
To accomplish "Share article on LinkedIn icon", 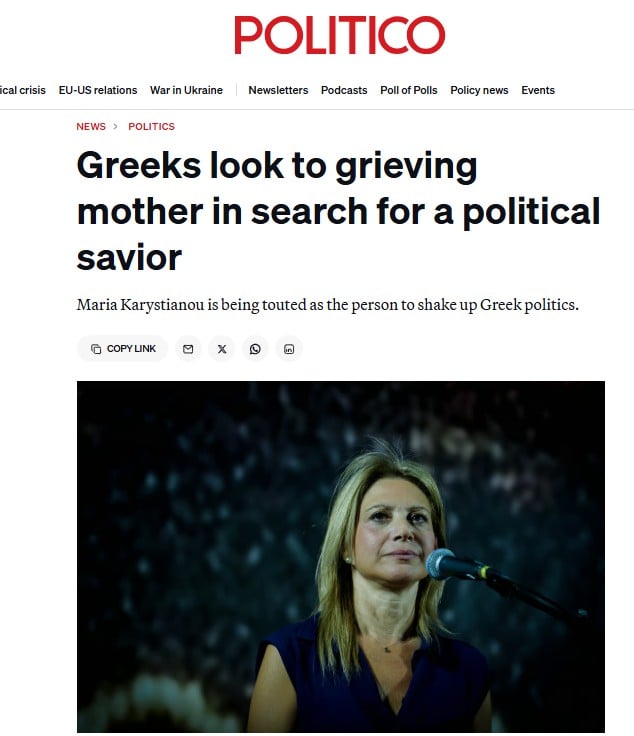I will [x=289, y=349].
